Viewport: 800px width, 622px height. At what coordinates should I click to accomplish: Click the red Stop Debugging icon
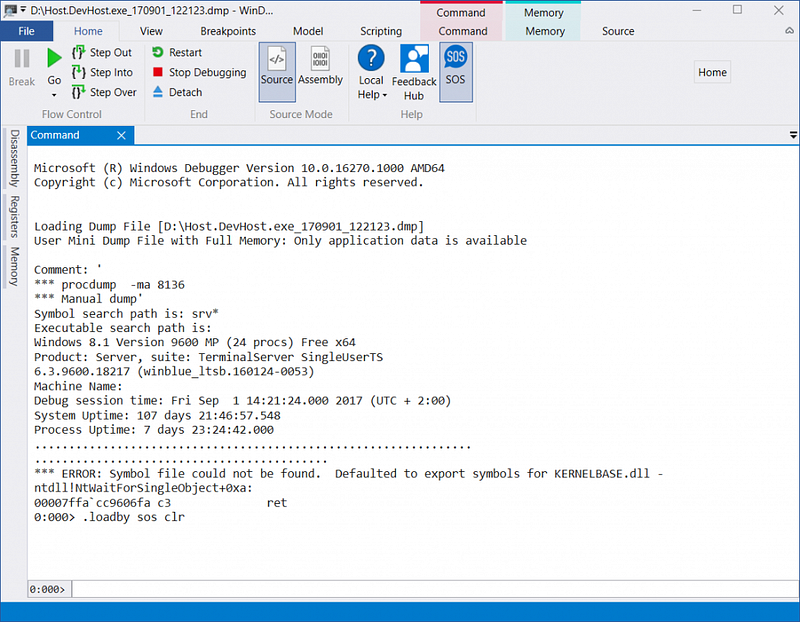[x=158, y=72]
